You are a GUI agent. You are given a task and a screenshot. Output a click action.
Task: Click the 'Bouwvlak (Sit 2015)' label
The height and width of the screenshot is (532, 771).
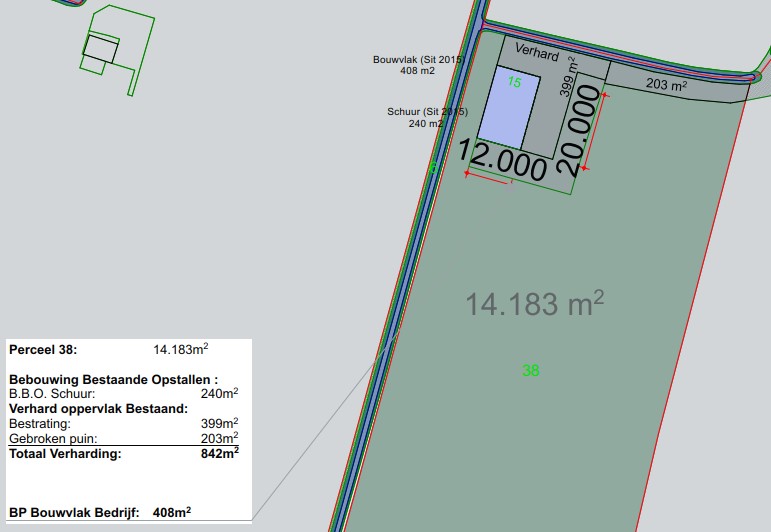(x=418, y=60)
